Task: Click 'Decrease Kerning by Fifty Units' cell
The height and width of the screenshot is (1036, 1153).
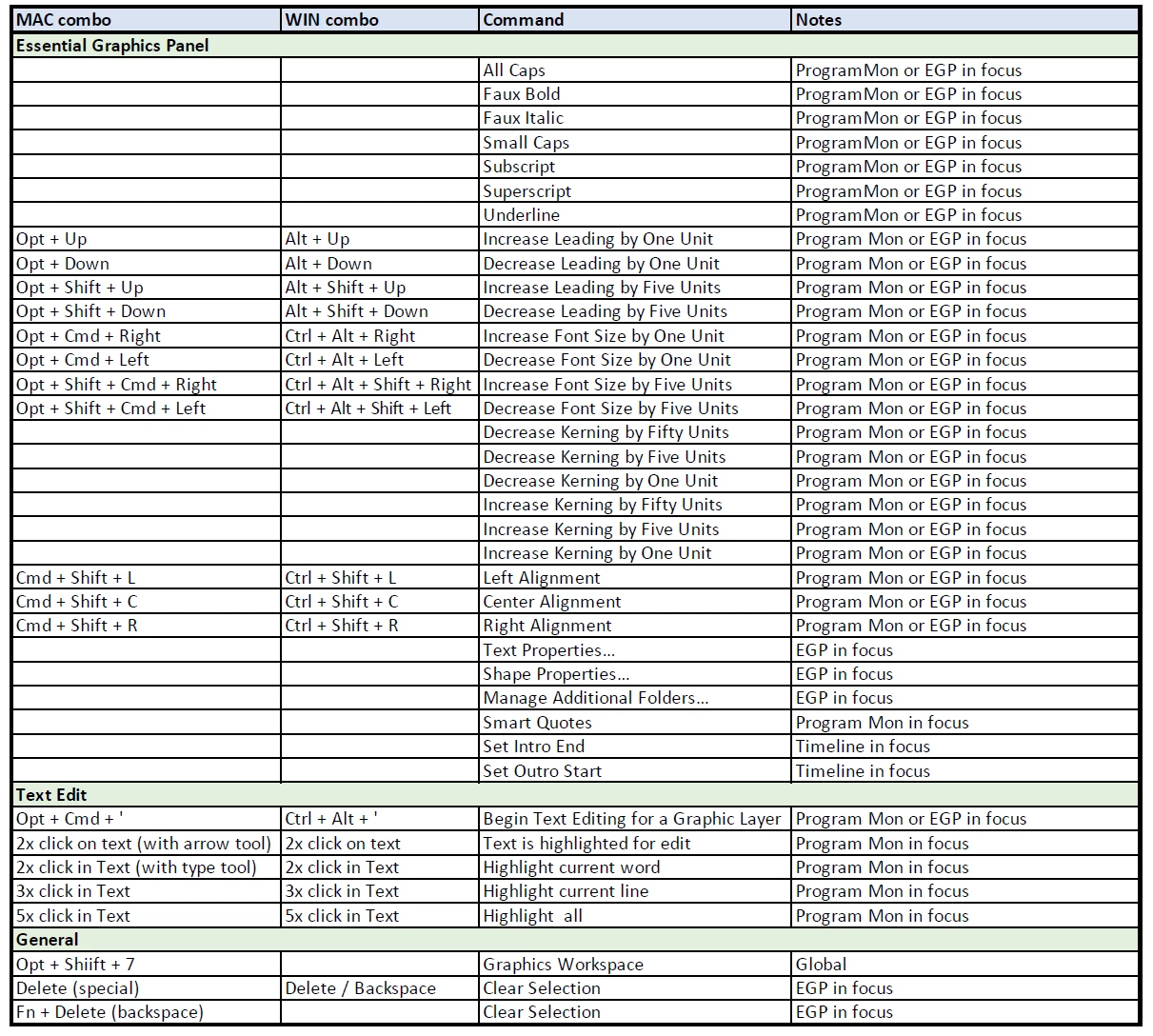Action: 635,432
